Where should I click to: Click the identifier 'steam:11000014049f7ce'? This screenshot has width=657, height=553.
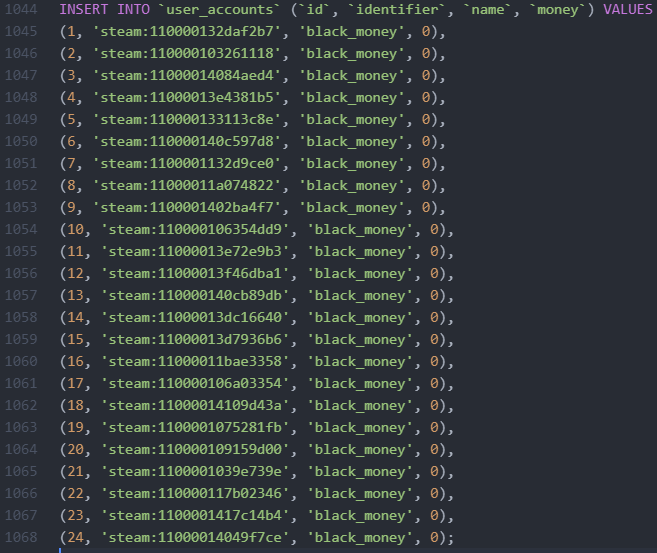click(195, 537)
